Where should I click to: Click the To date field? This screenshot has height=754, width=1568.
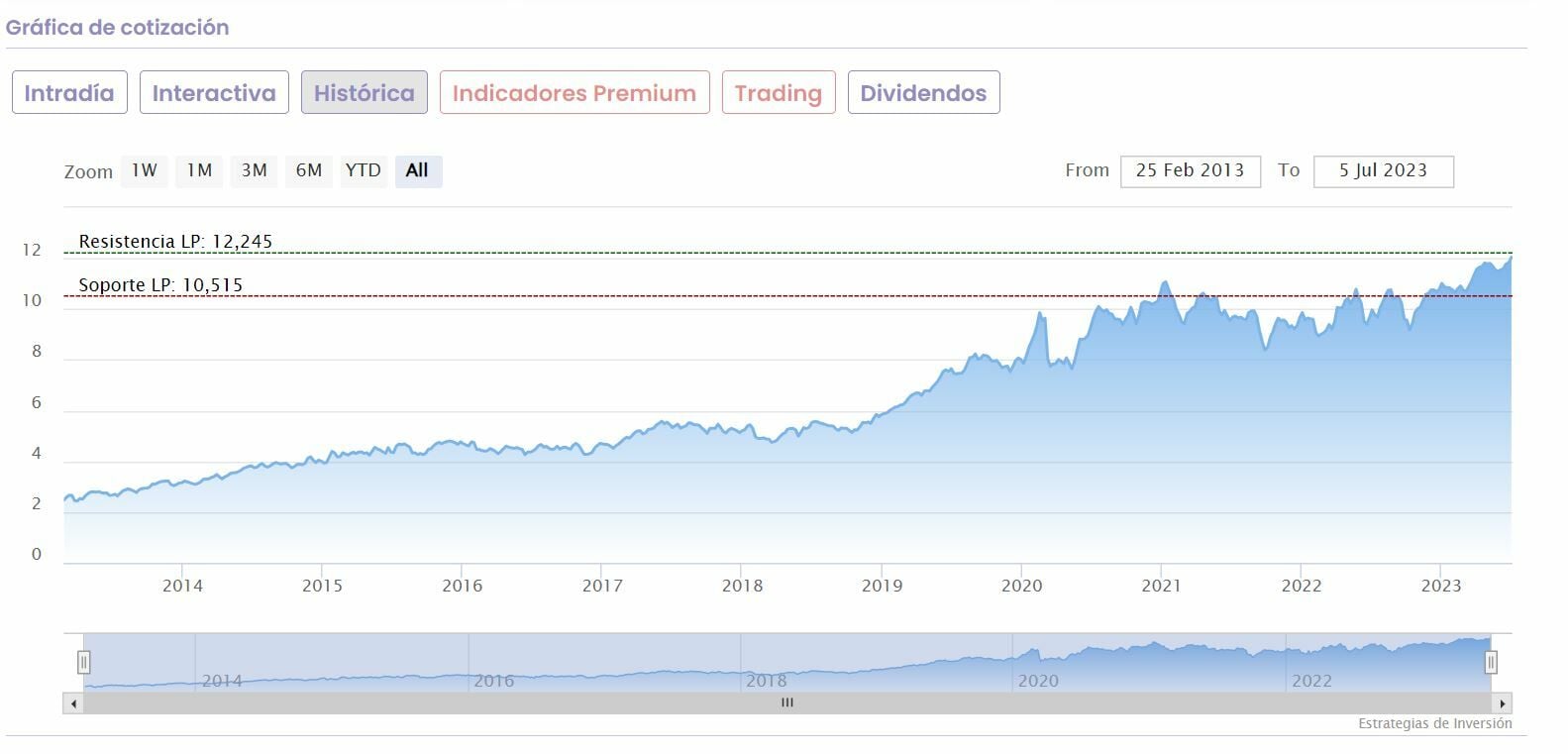[1383, 170]
